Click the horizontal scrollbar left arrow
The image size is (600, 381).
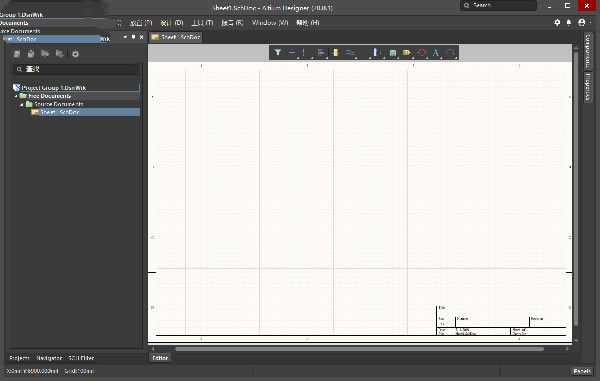click(153, 349)
